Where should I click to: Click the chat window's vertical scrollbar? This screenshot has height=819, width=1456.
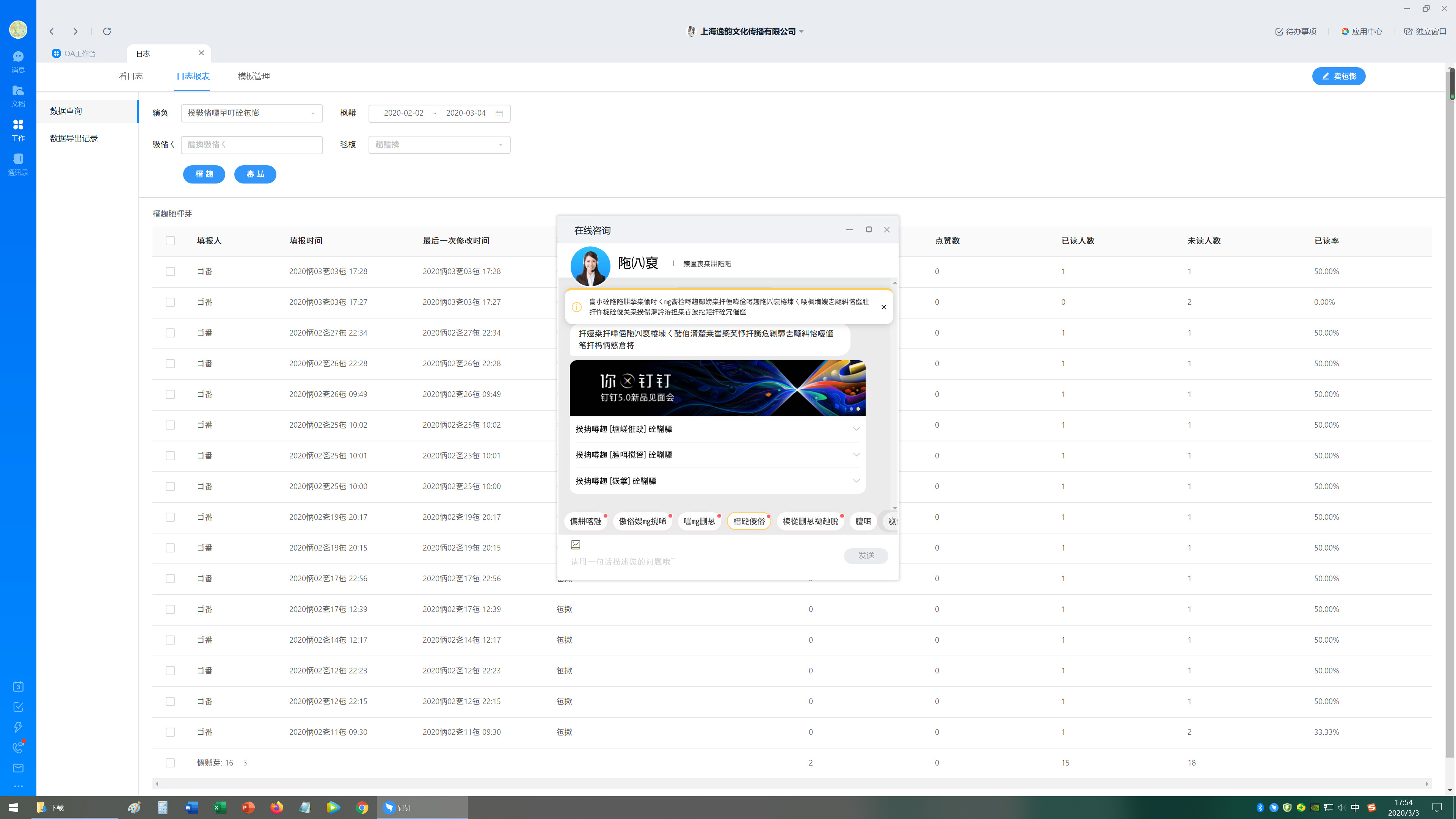point(894,394)
